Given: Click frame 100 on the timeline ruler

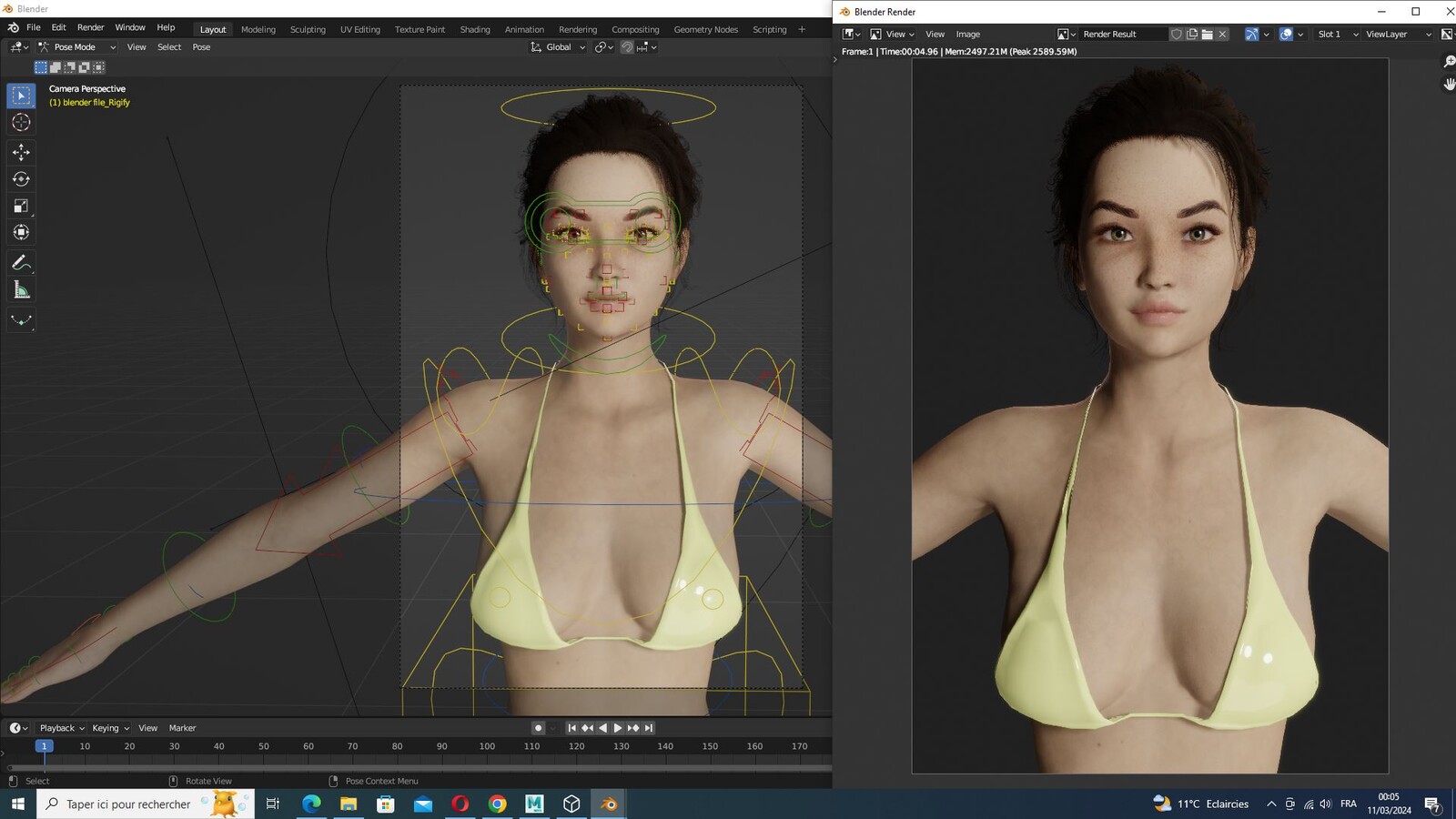Looking at the screenshot, I should [x=487, y=746].
